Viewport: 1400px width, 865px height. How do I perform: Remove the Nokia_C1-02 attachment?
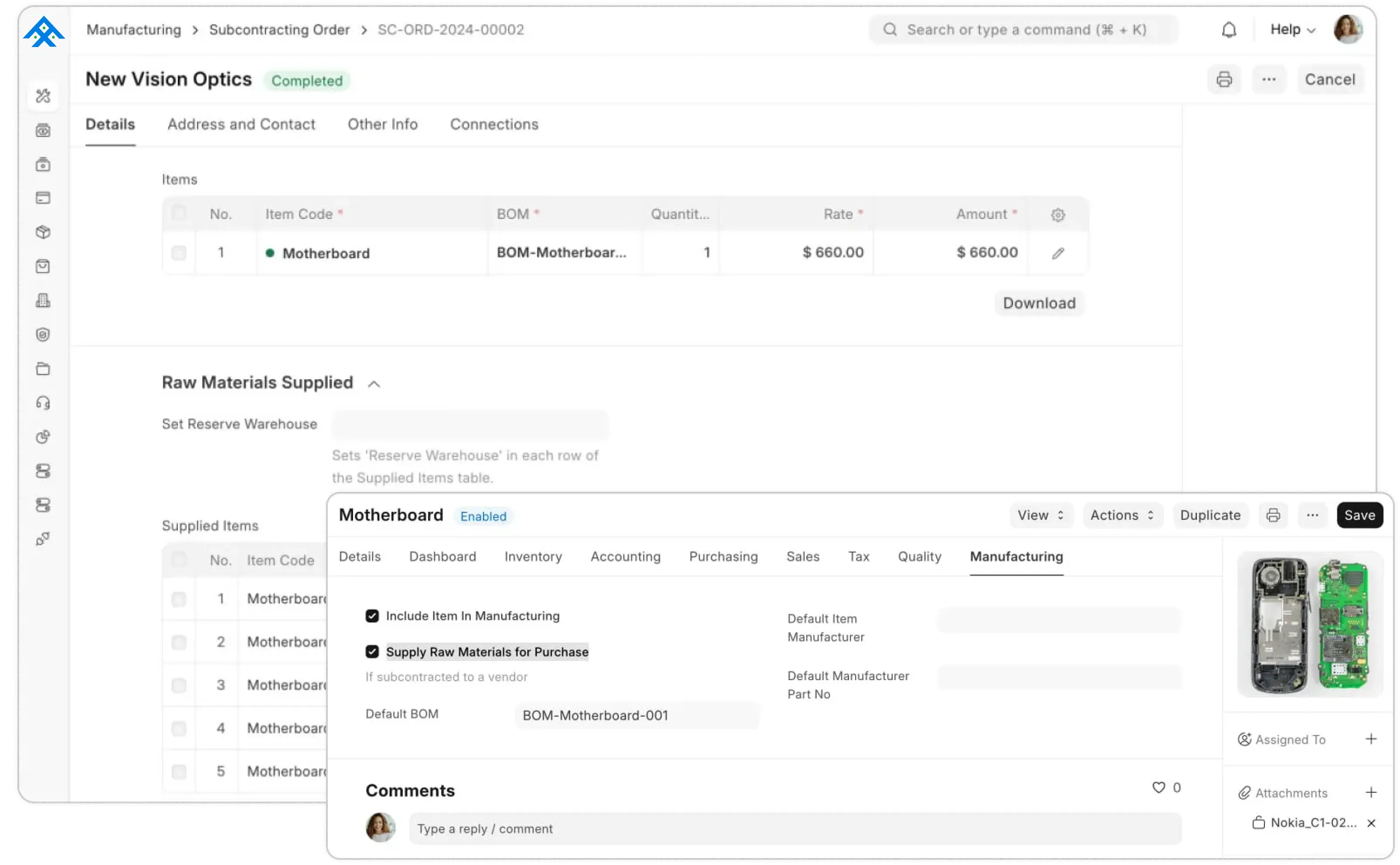[x=1371, y=823]
